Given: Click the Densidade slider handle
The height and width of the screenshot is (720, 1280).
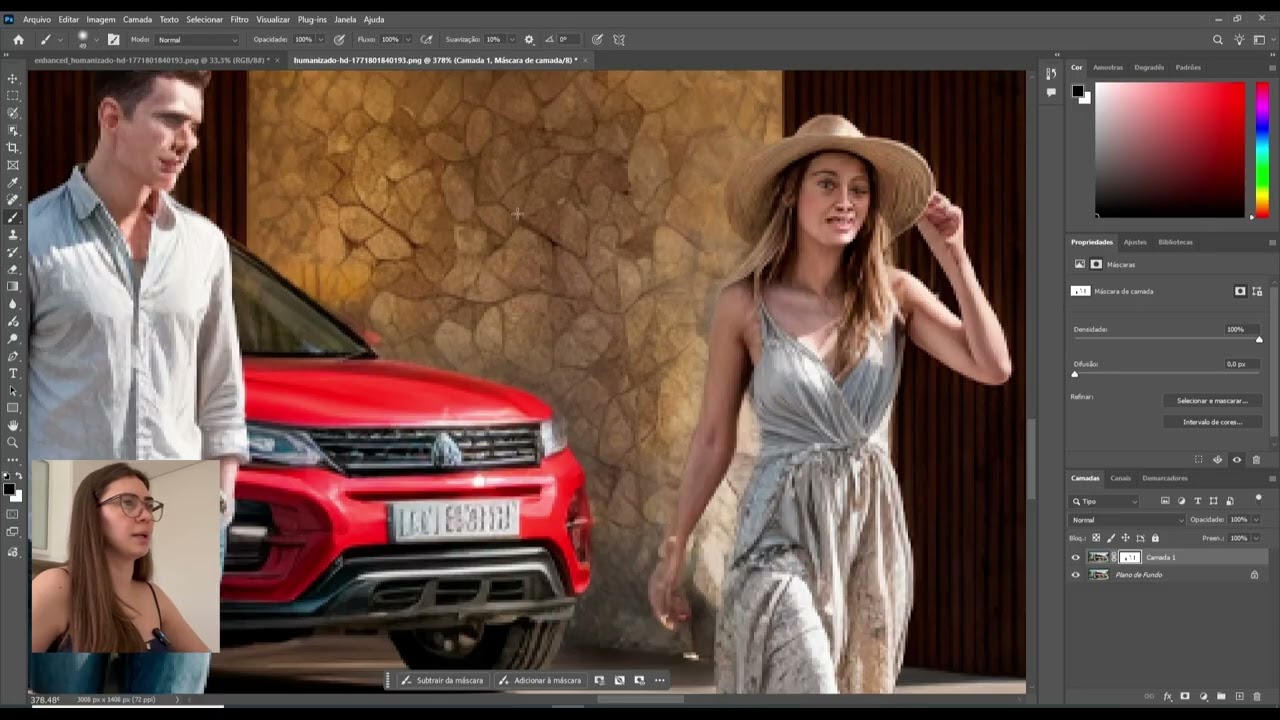Looking at the screenshot, I should point(1259,340).
